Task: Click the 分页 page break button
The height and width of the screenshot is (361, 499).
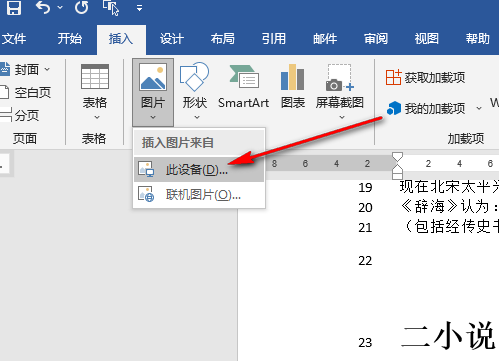Action: (x=20, y=115)
